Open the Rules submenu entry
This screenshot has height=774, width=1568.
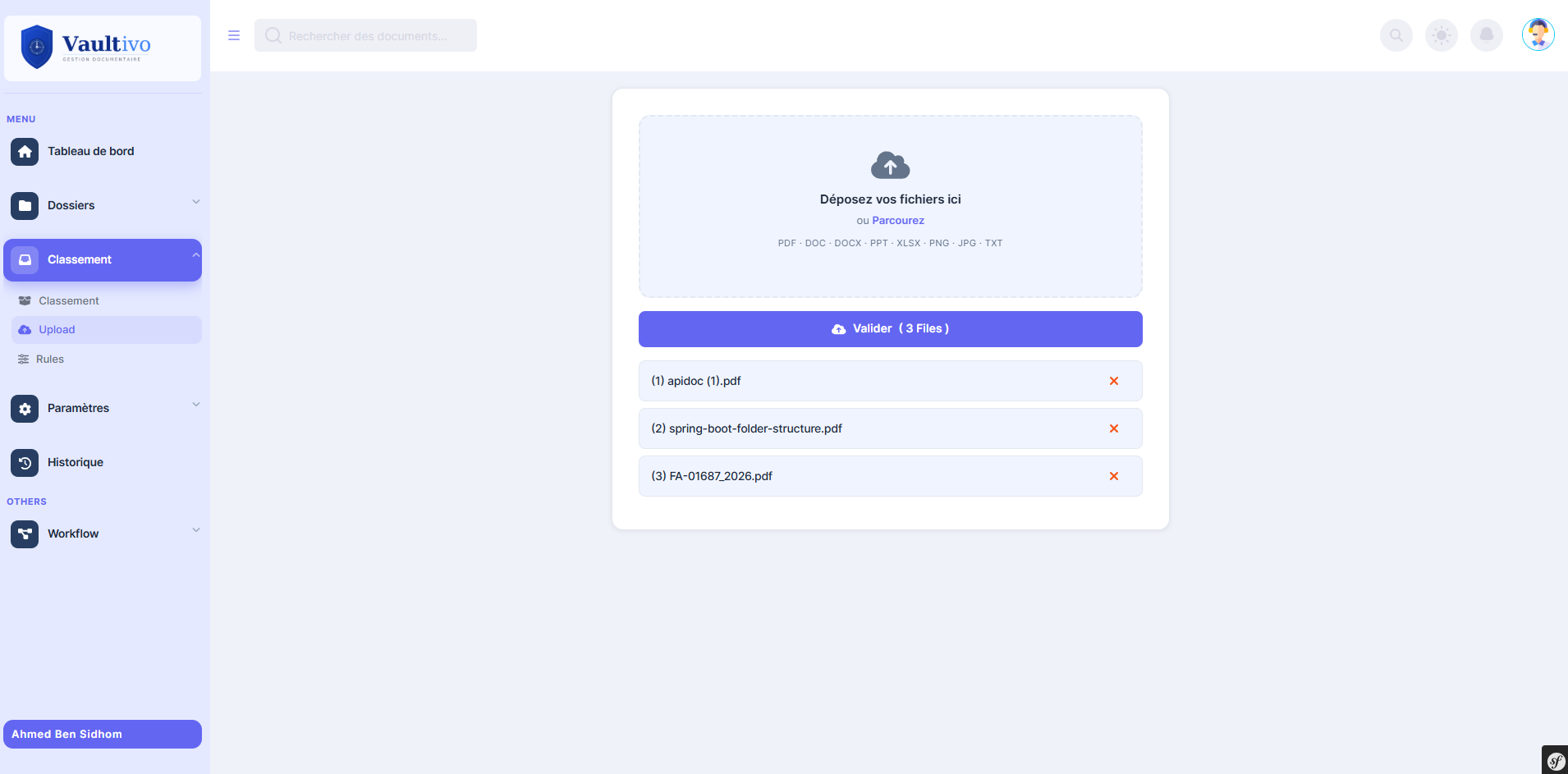point(107,360)
